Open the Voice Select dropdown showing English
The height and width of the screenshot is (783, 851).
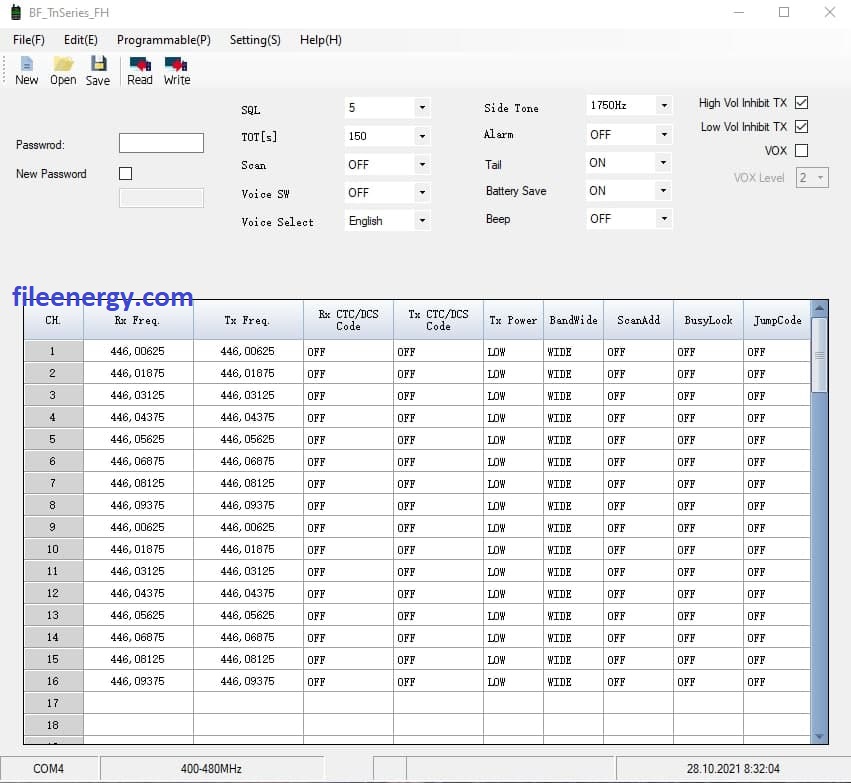pos(388,220)
